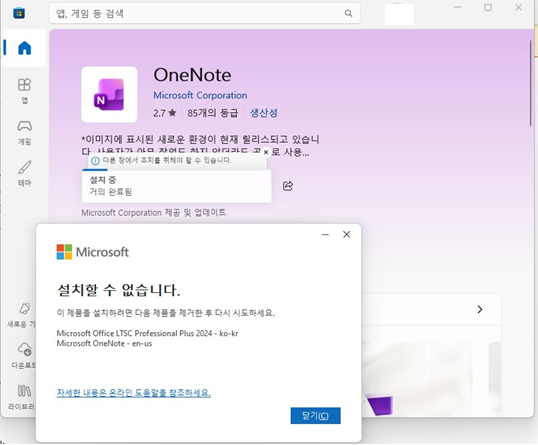Share the OneNote app page
Image resolution: width=538 pixels, height=445 pixels.
pyautogui.click(x=288, y=186)
